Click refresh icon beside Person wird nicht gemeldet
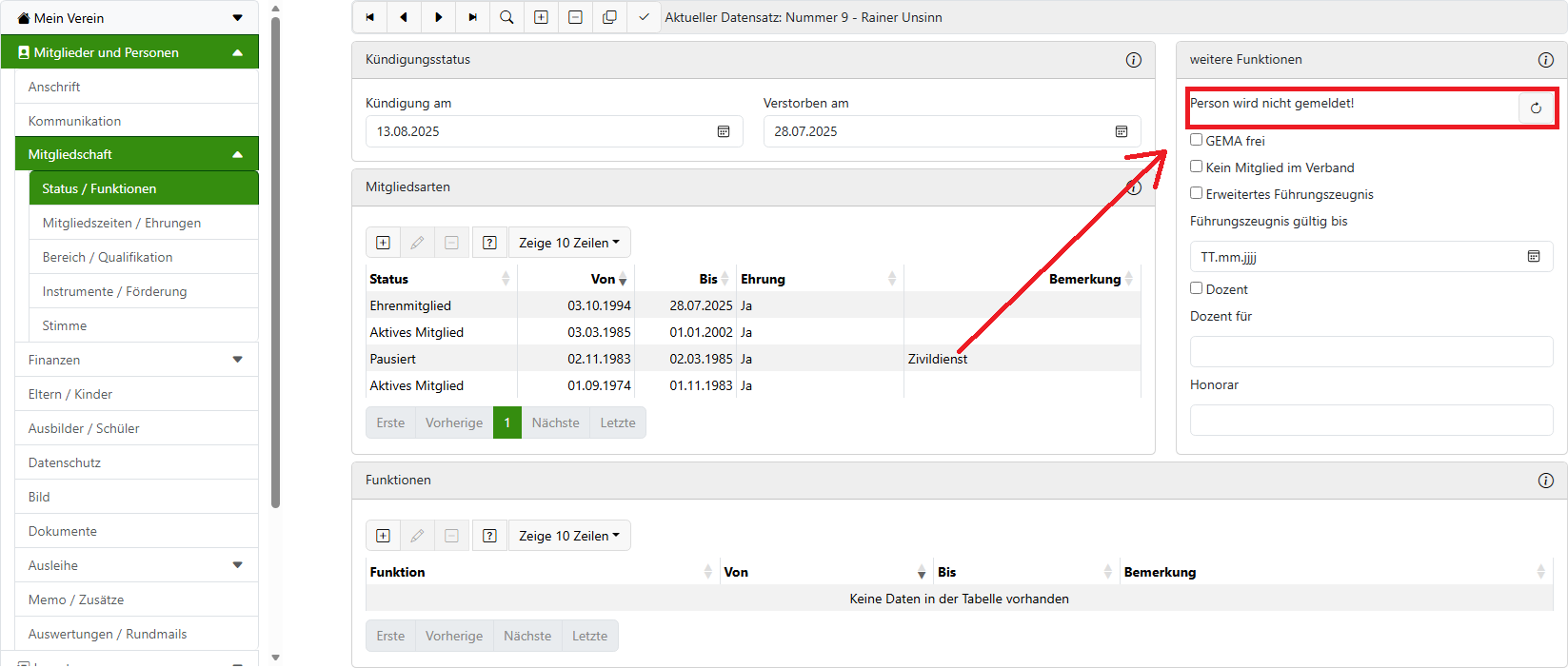 (x=1535, y=108)
